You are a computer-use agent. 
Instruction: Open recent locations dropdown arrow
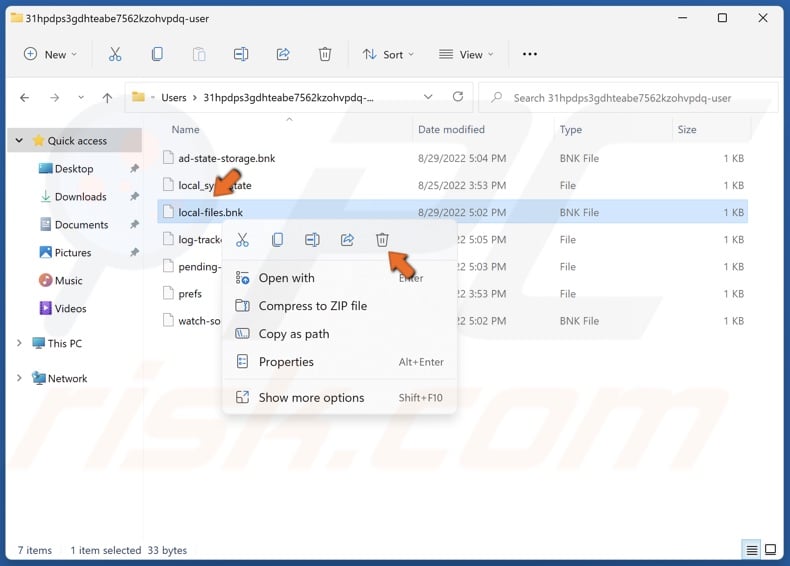81,98
